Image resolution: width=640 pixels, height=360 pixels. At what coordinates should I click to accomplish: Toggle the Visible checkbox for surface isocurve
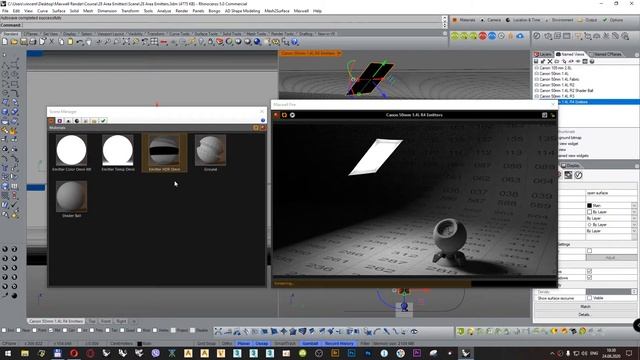(589, 298)
